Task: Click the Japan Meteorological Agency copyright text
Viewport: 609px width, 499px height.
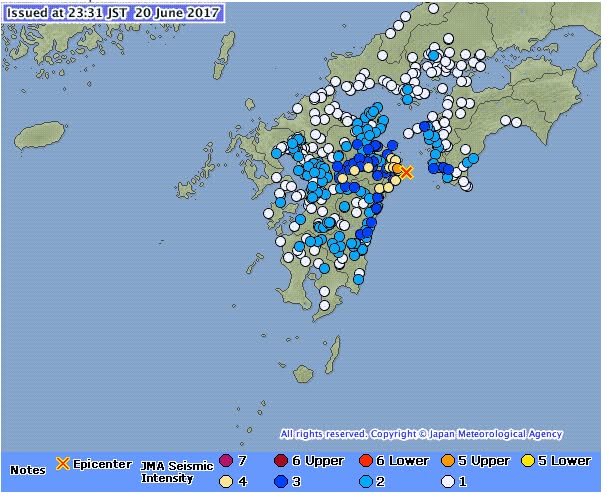Action: coord(421,434)
